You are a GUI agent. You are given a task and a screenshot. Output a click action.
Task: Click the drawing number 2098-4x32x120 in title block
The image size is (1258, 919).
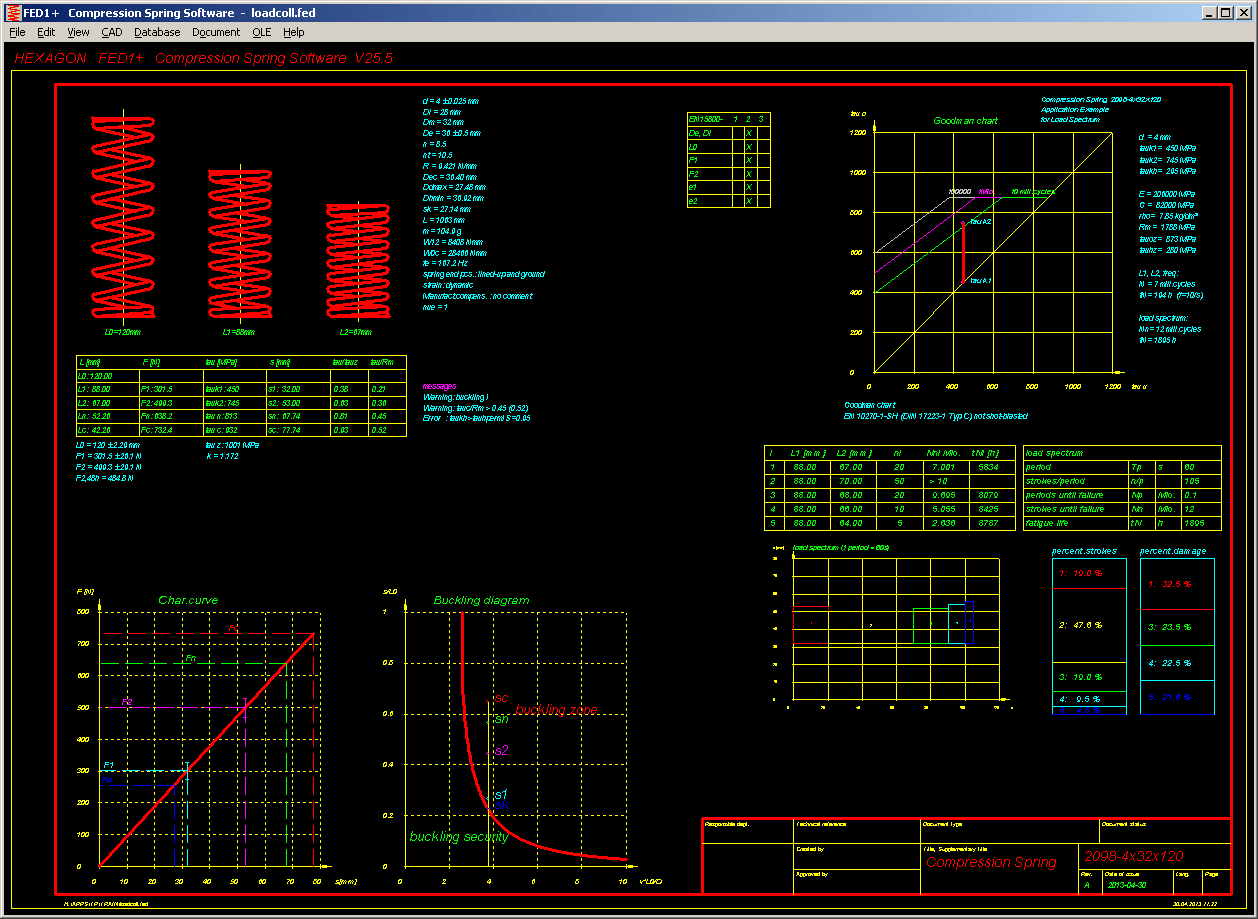pyautogui.click(x=1133, y=857)
